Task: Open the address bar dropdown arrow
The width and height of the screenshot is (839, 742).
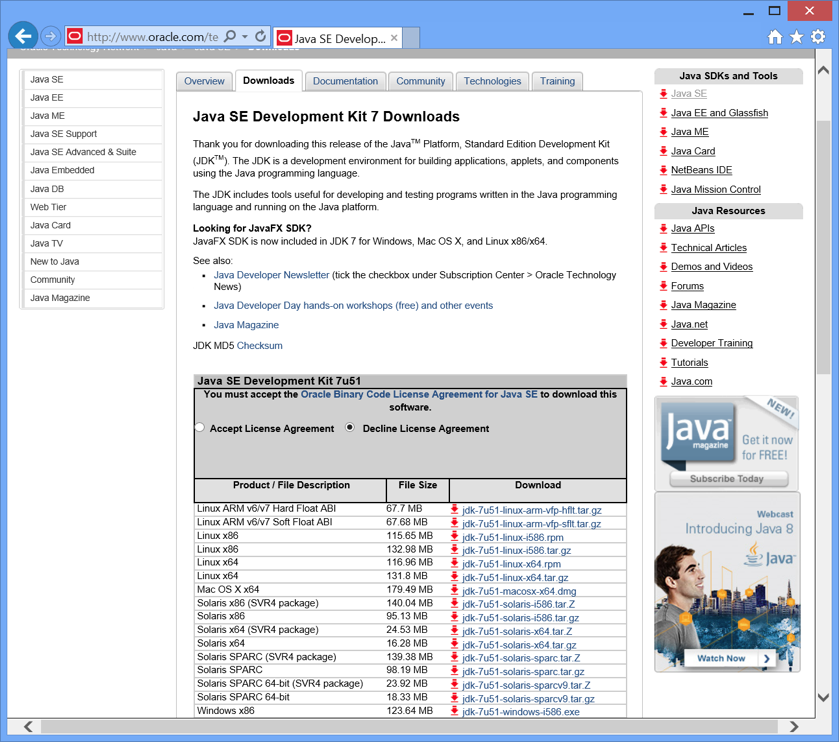Action: coord(245,36)
